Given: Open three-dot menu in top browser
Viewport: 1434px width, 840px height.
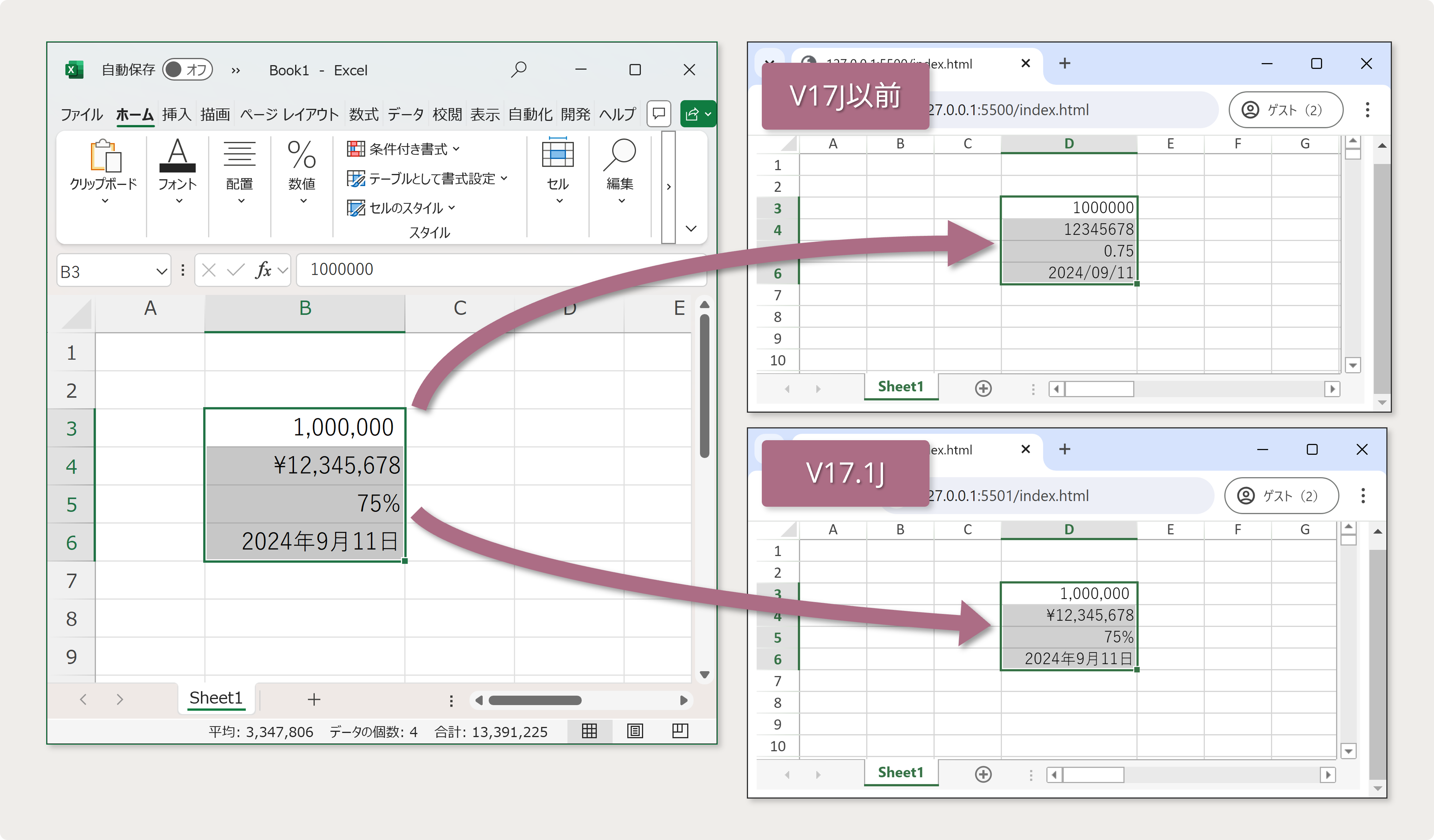Looking at the screenshot, I should 1367,110.
